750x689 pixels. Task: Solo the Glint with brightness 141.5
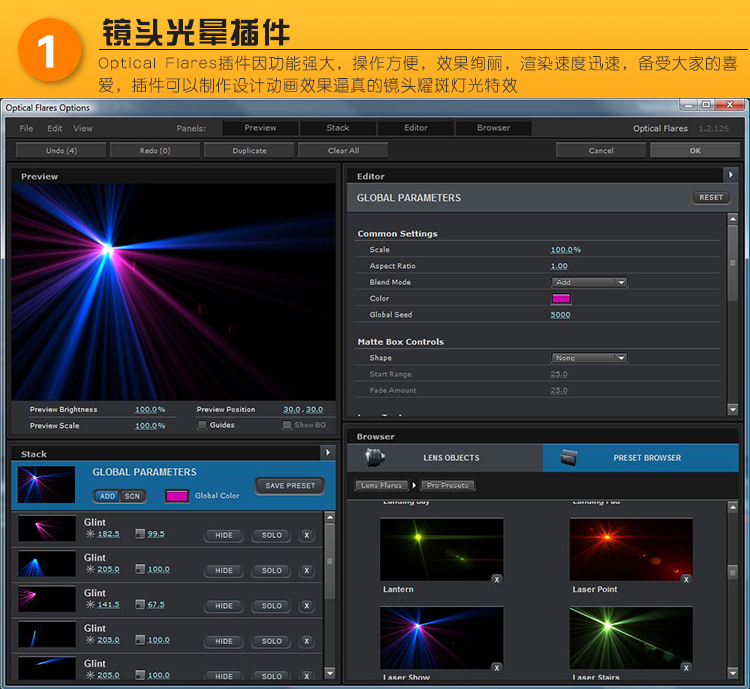(x=271, y=606)
